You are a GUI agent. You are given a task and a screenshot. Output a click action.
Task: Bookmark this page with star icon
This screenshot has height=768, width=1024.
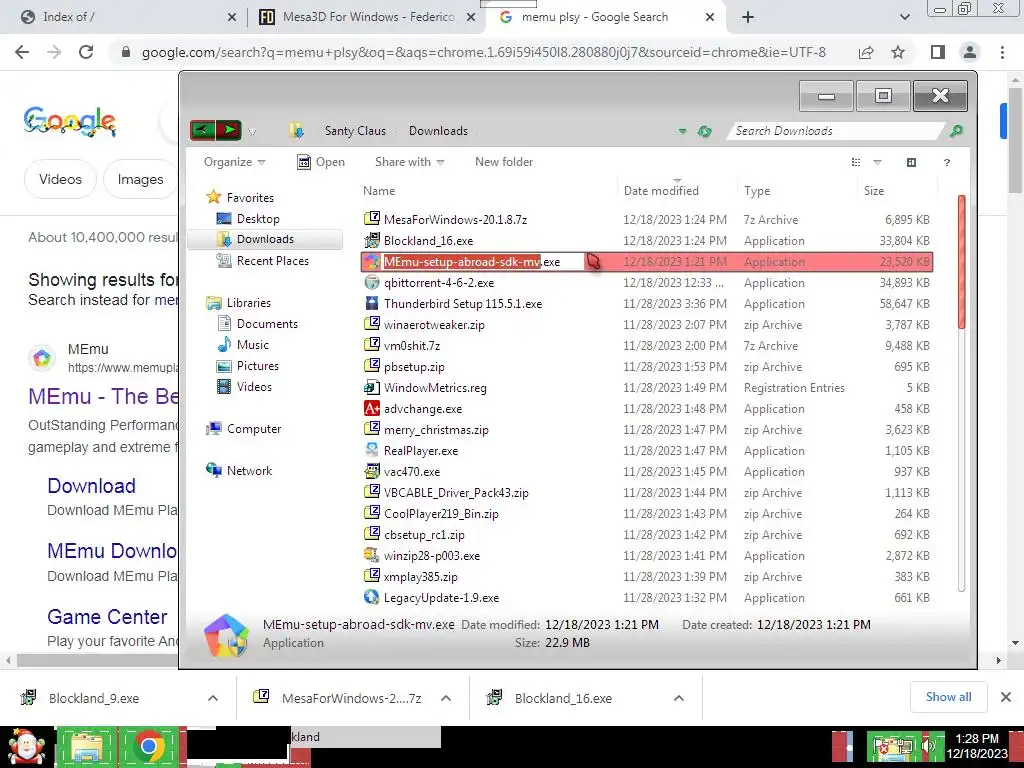[x=898, y=52]
